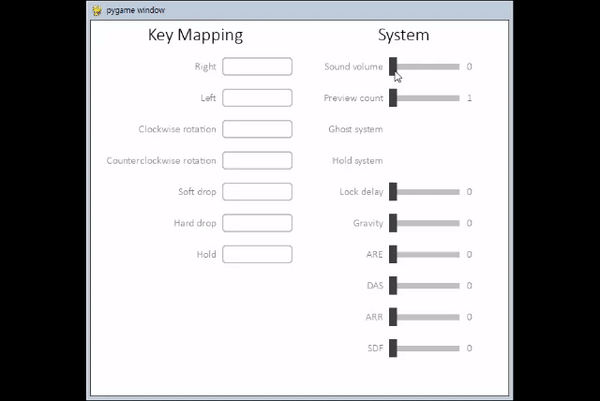Click the ARR slider handle
The width and height of the screenshot is (600, 401).
(393, 317)
